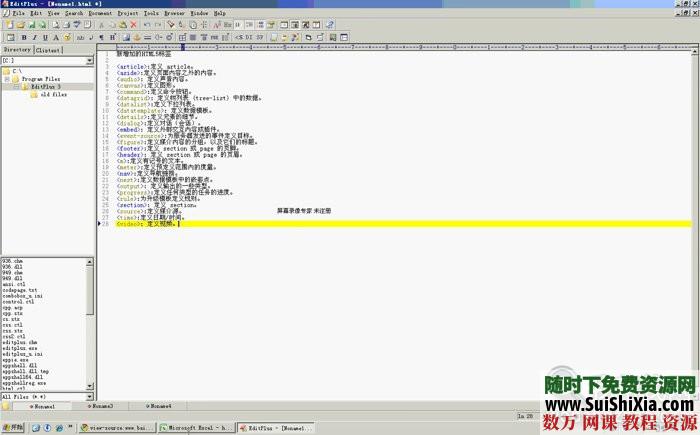
Task: Select the Program Files folder in the tree
Action: click(41, 79)
